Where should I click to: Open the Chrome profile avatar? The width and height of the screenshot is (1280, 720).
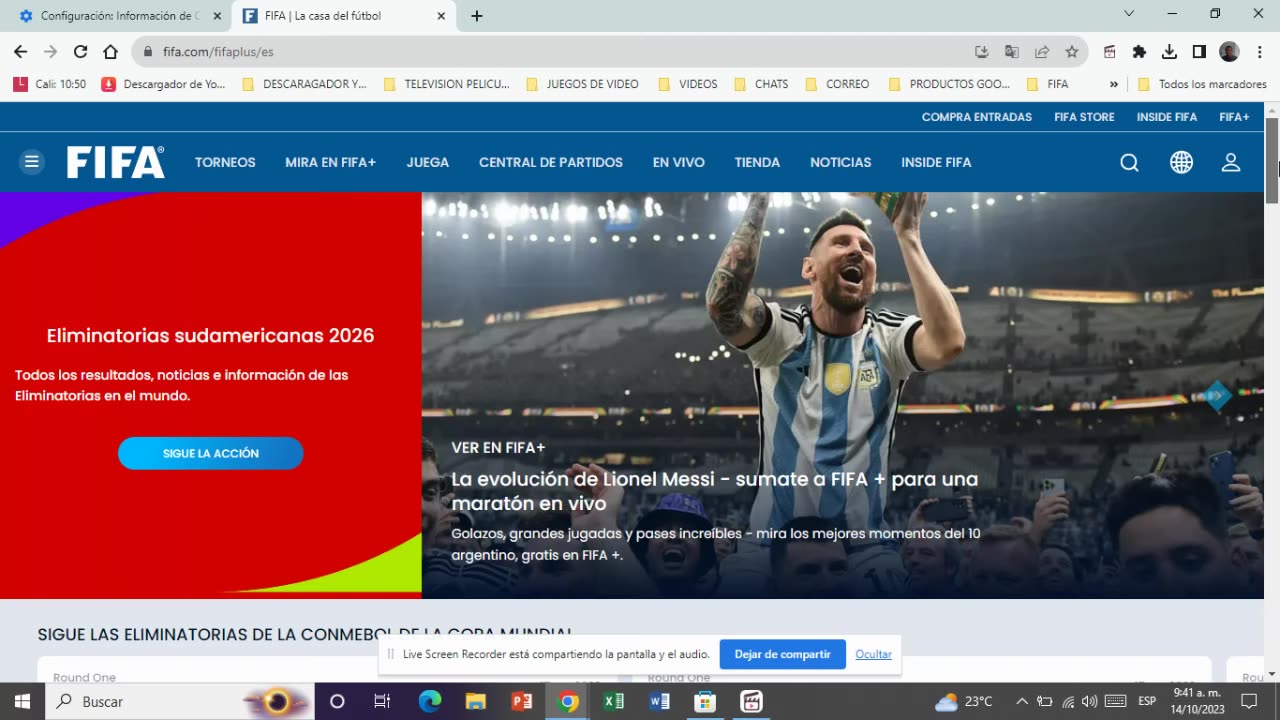(x=1229, y=52)
